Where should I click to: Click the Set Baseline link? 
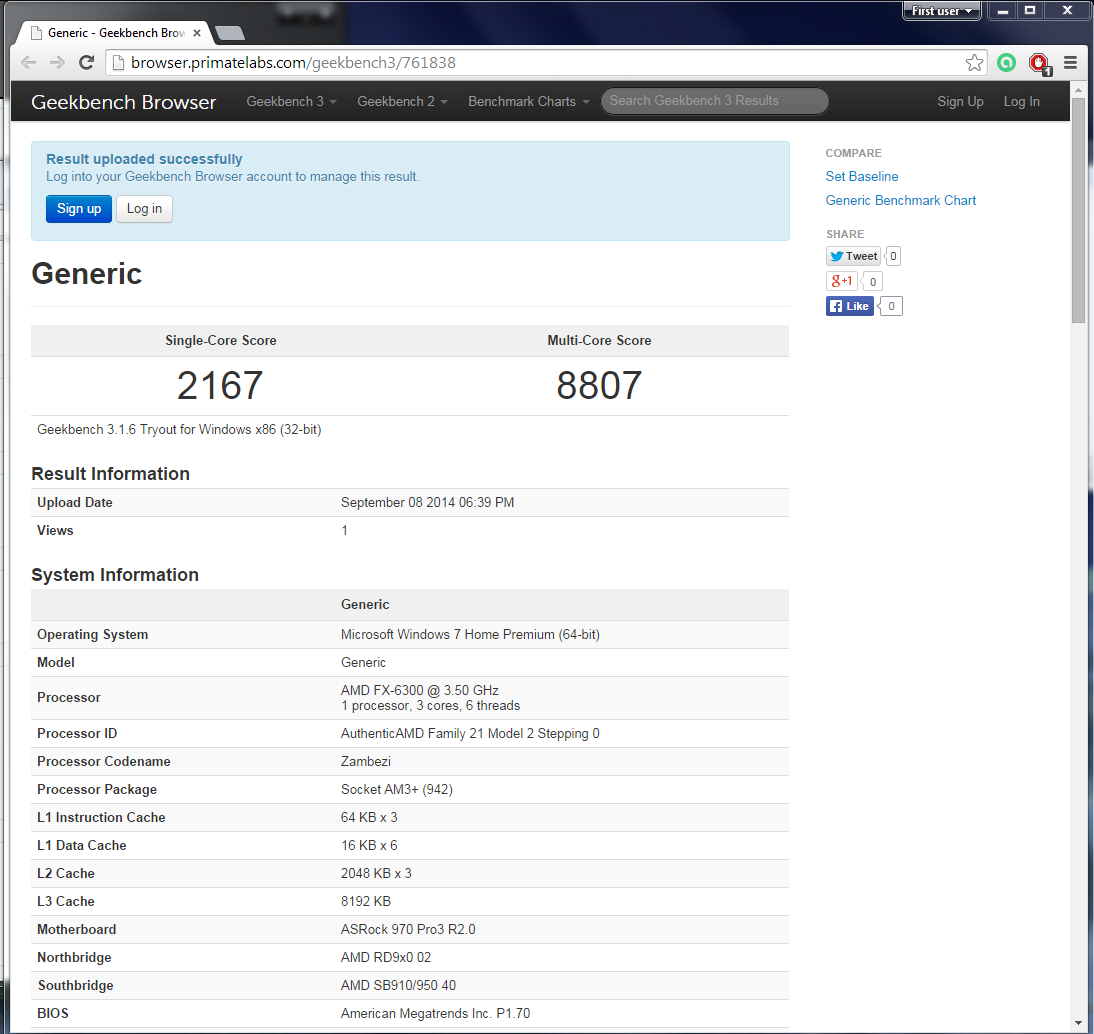coord(862,177)
